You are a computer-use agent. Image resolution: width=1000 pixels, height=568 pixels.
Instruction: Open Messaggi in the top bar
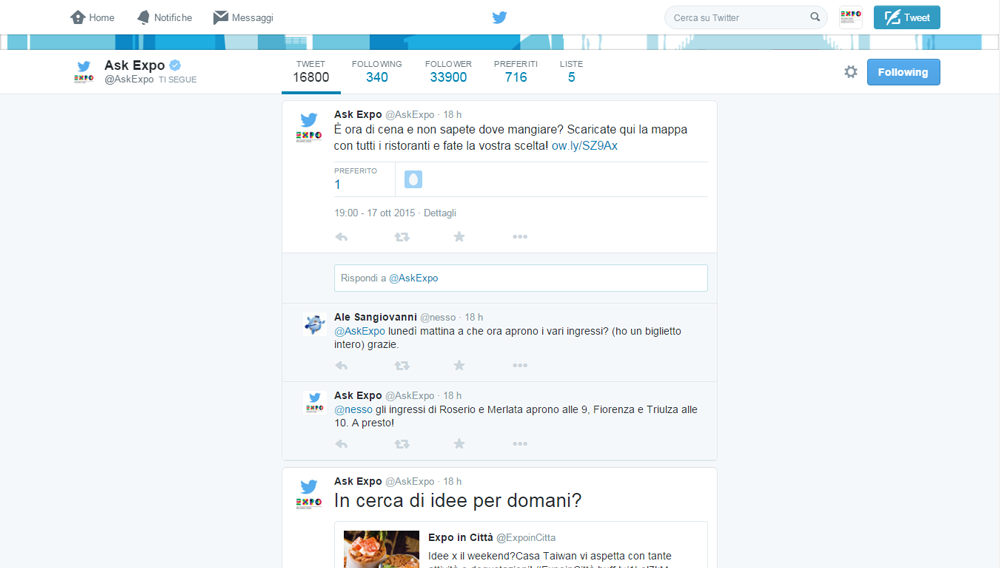point(243,17)
